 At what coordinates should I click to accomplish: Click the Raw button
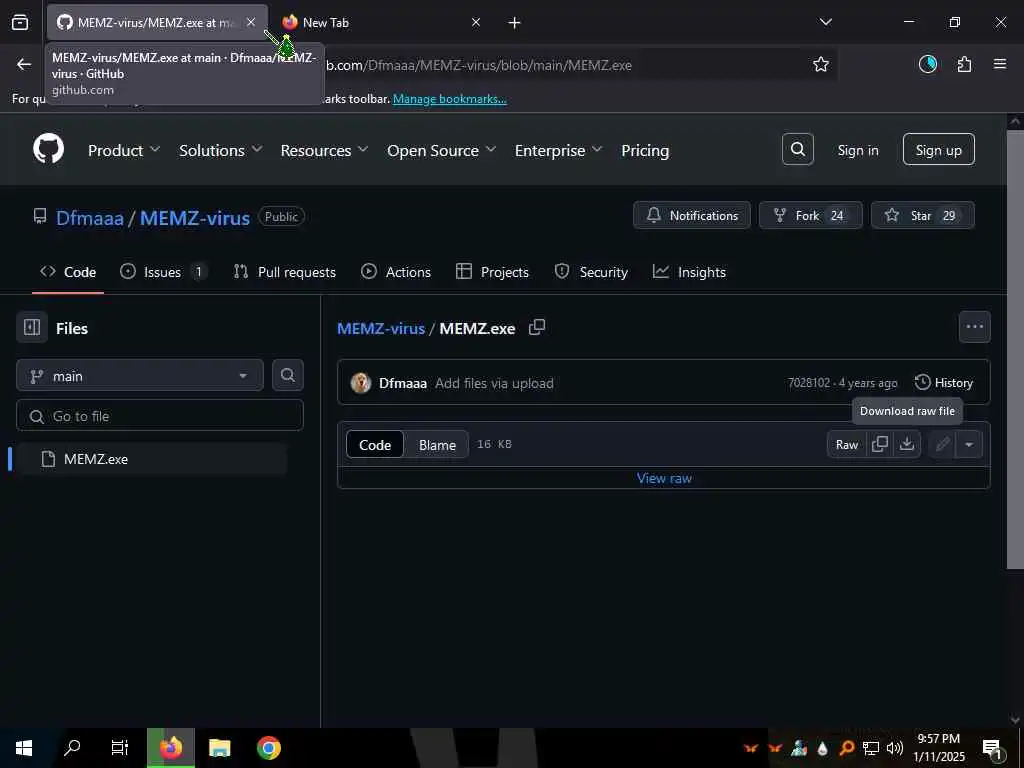coord(846,444)
